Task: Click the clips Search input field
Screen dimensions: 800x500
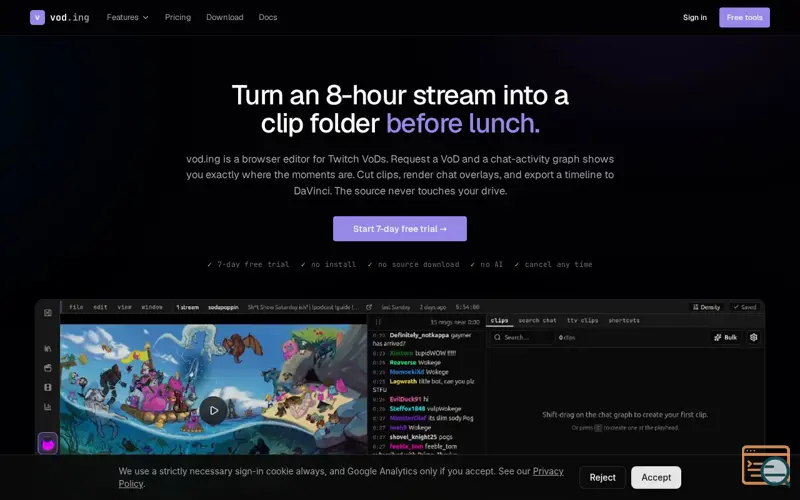Action: 522,337
